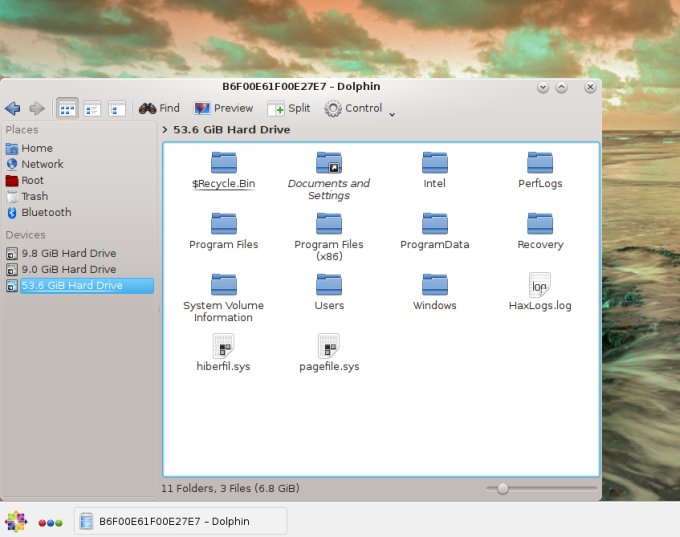The height and width of the screenshot is (537, 680).
Task: Click the Places panel header
Action: (x=22, y=130)
